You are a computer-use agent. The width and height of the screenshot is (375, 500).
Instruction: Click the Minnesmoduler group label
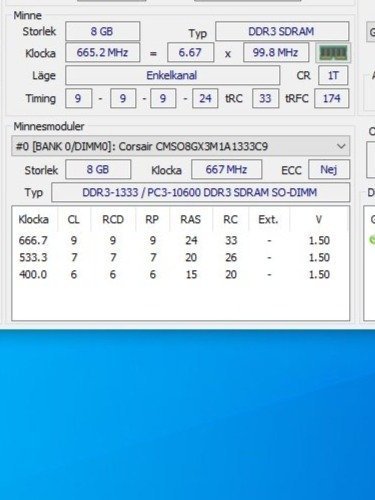tap(49, 126)
